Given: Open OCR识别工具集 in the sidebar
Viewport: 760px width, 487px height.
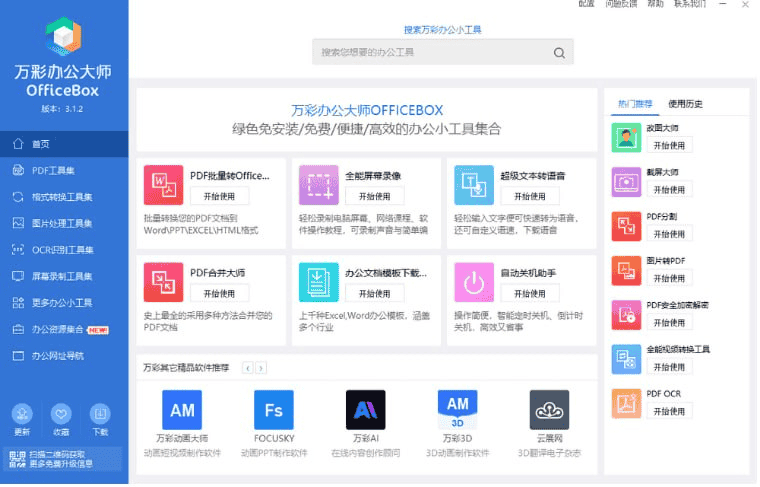Looking at the screenshot, I should click(64, 251).
